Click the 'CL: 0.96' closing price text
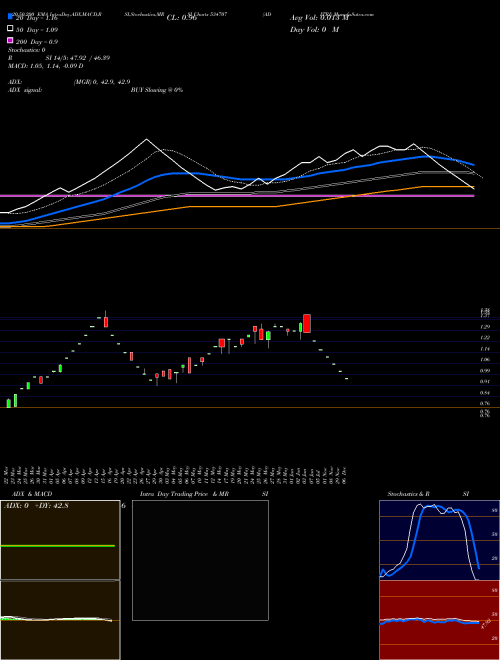Viewport: 500px width, 660px height. [x=182, y=18]
